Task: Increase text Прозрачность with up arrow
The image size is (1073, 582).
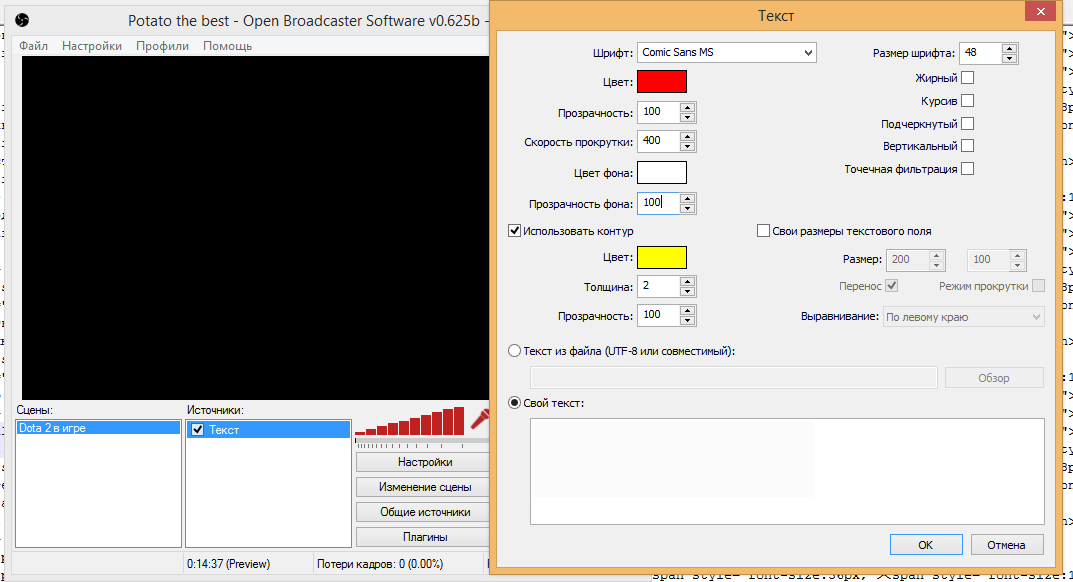Action: click(688, 107)
